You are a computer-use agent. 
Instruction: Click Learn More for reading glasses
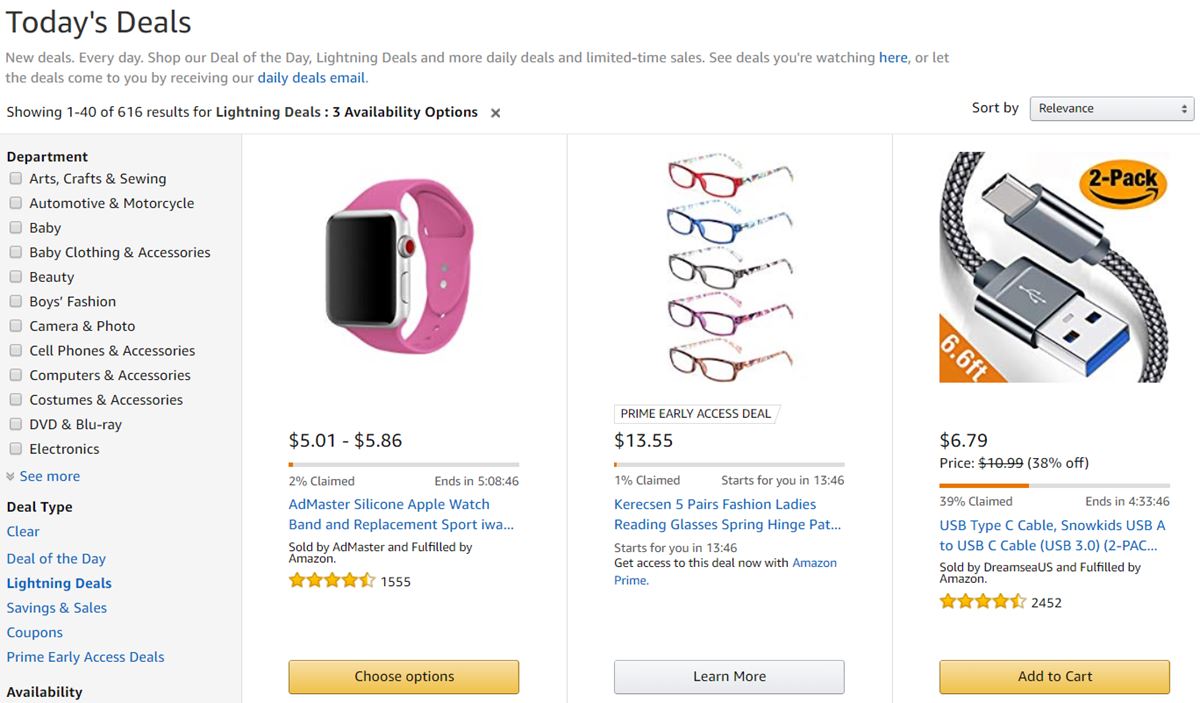pos(729,676)
